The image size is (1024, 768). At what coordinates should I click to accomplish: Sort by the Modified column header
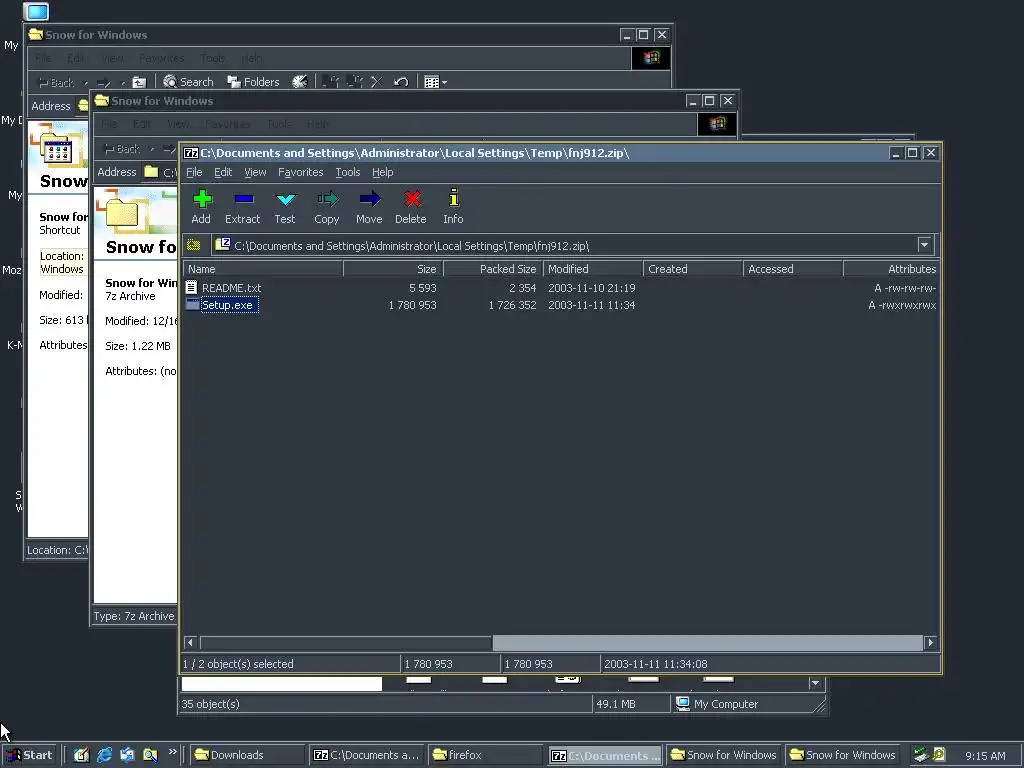click(x=593, y=269)
